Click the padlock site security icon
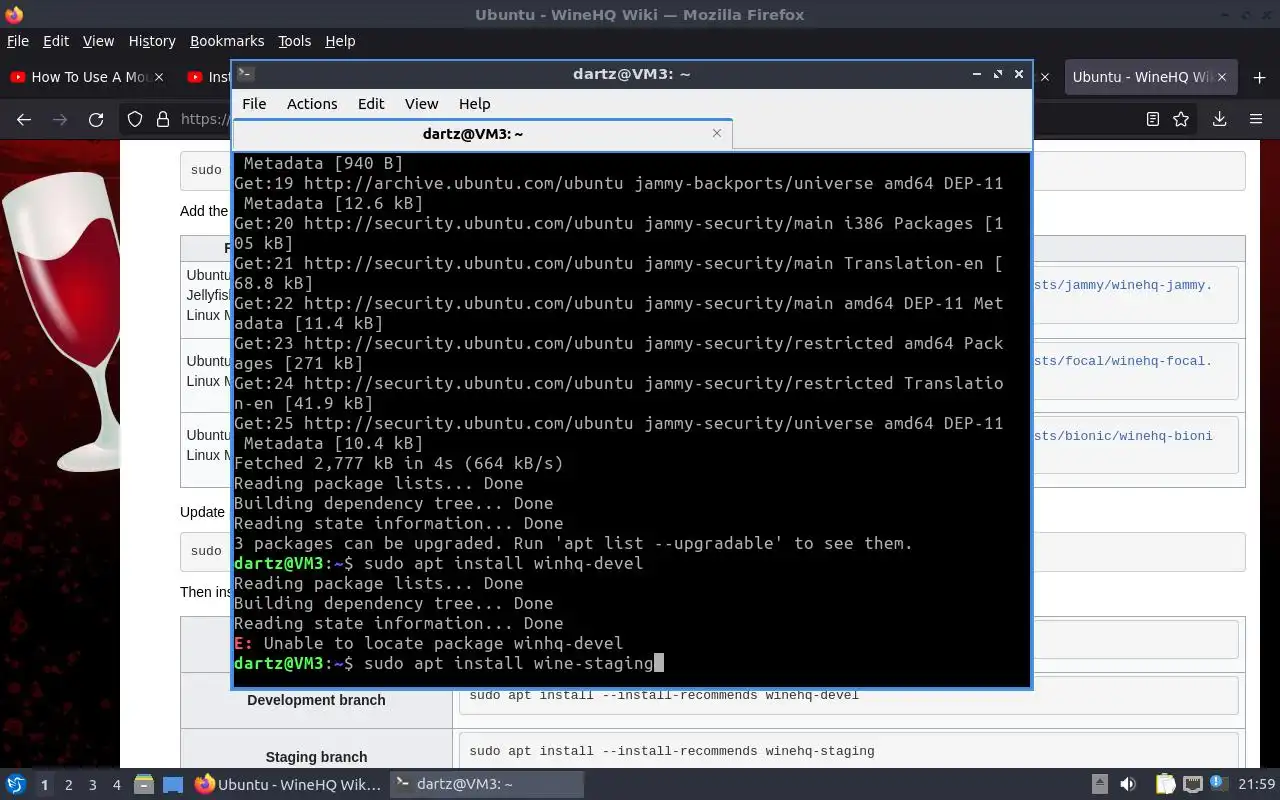The width and height of the screenshot is (1280, 800). pos(162,119)
